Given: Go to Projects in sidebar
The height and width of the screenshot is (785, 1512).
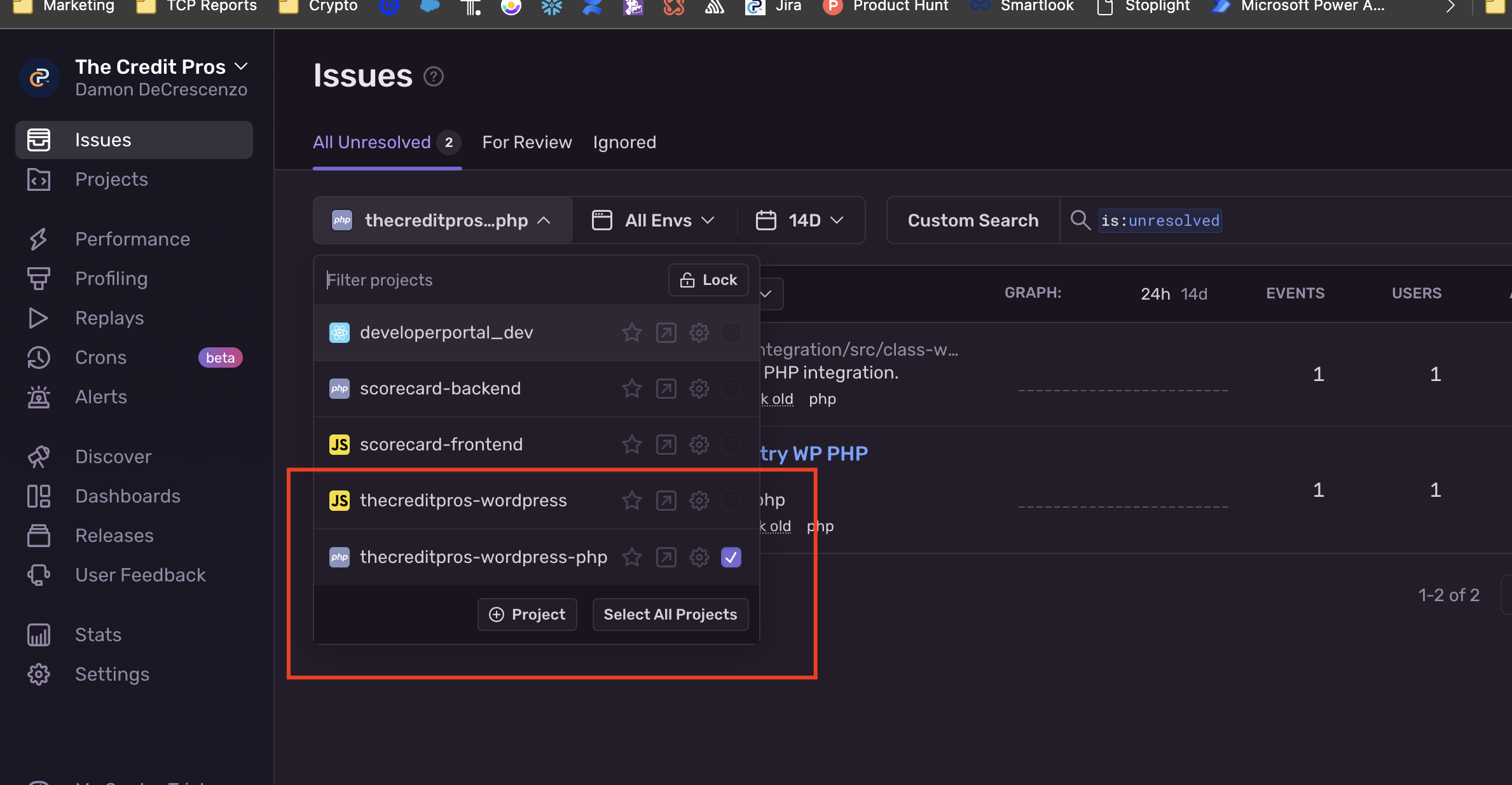Looking at the screenshot, I should click(x=134, y=179).
